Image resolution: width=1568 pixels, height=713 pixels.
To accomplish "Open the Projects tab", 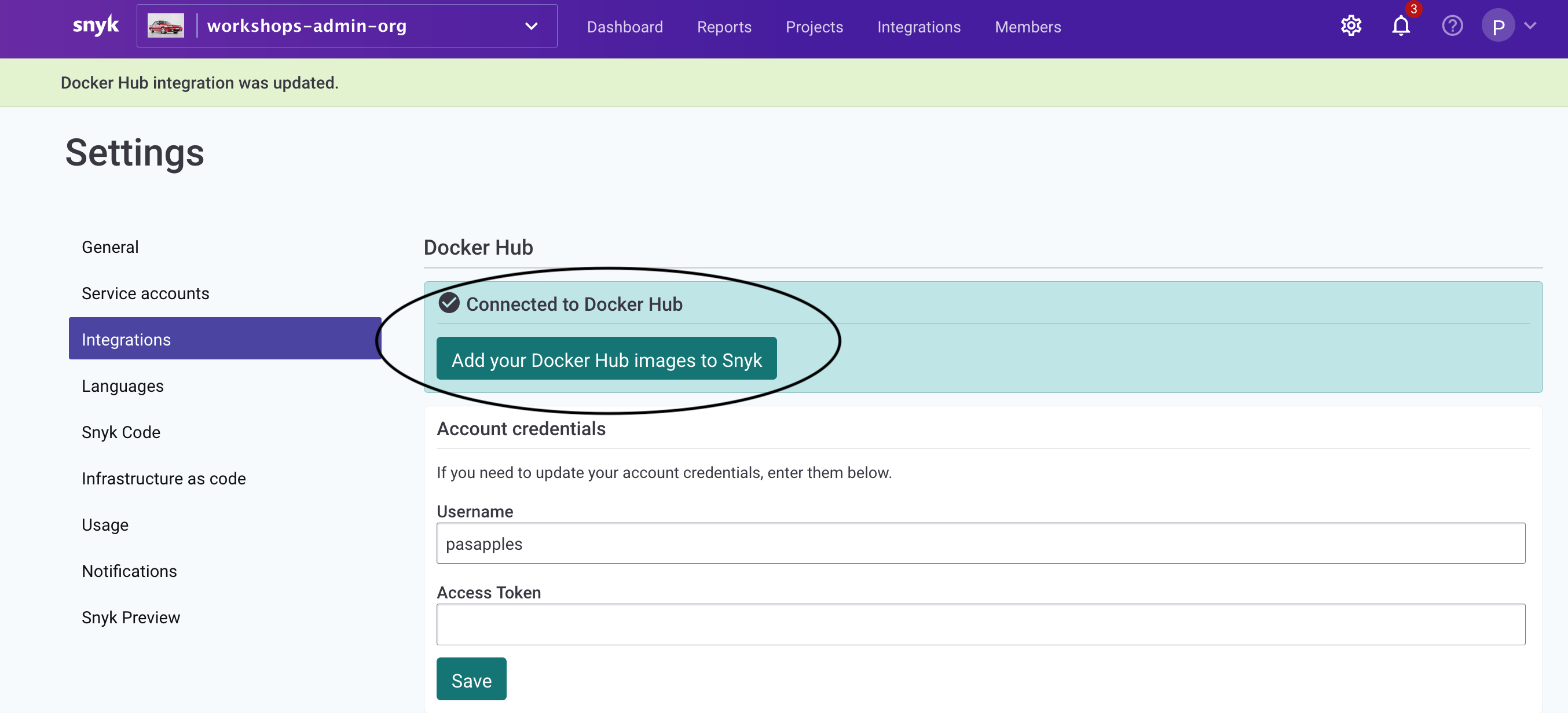I will pyautogui.click(x=814, y=27).
